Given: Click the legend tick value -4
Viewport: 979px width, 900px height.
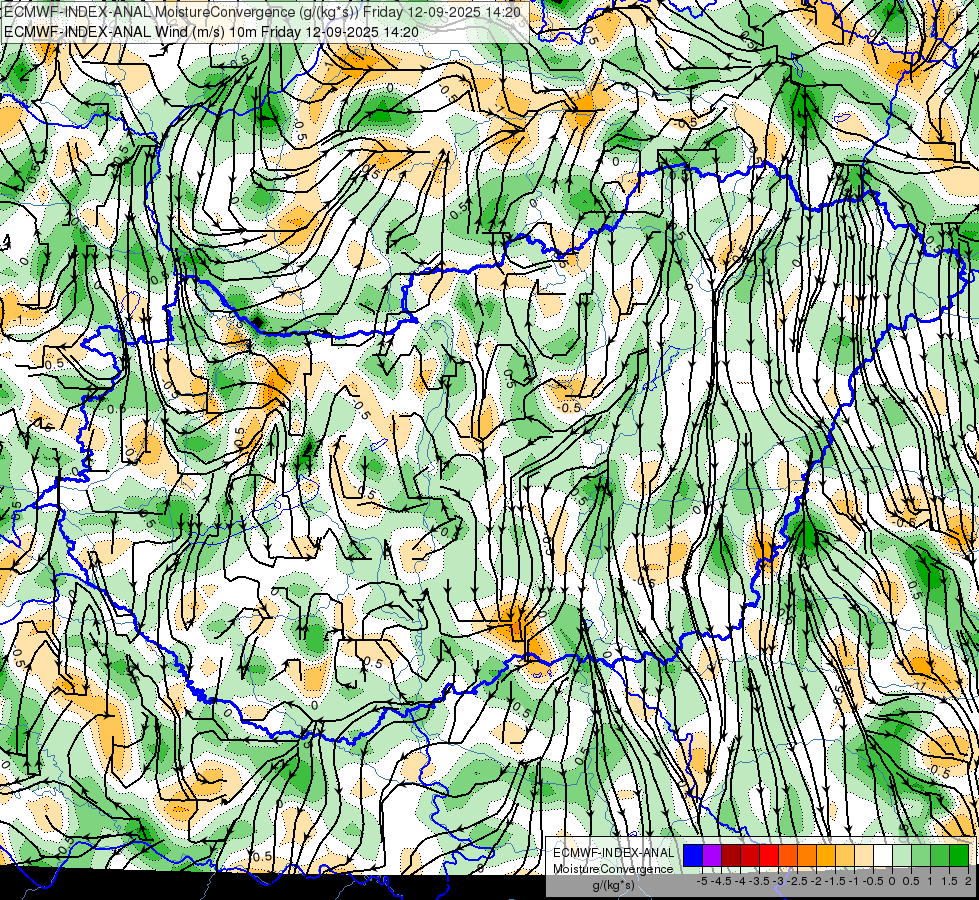Looking at the screenshot, I should click(740, 881).
